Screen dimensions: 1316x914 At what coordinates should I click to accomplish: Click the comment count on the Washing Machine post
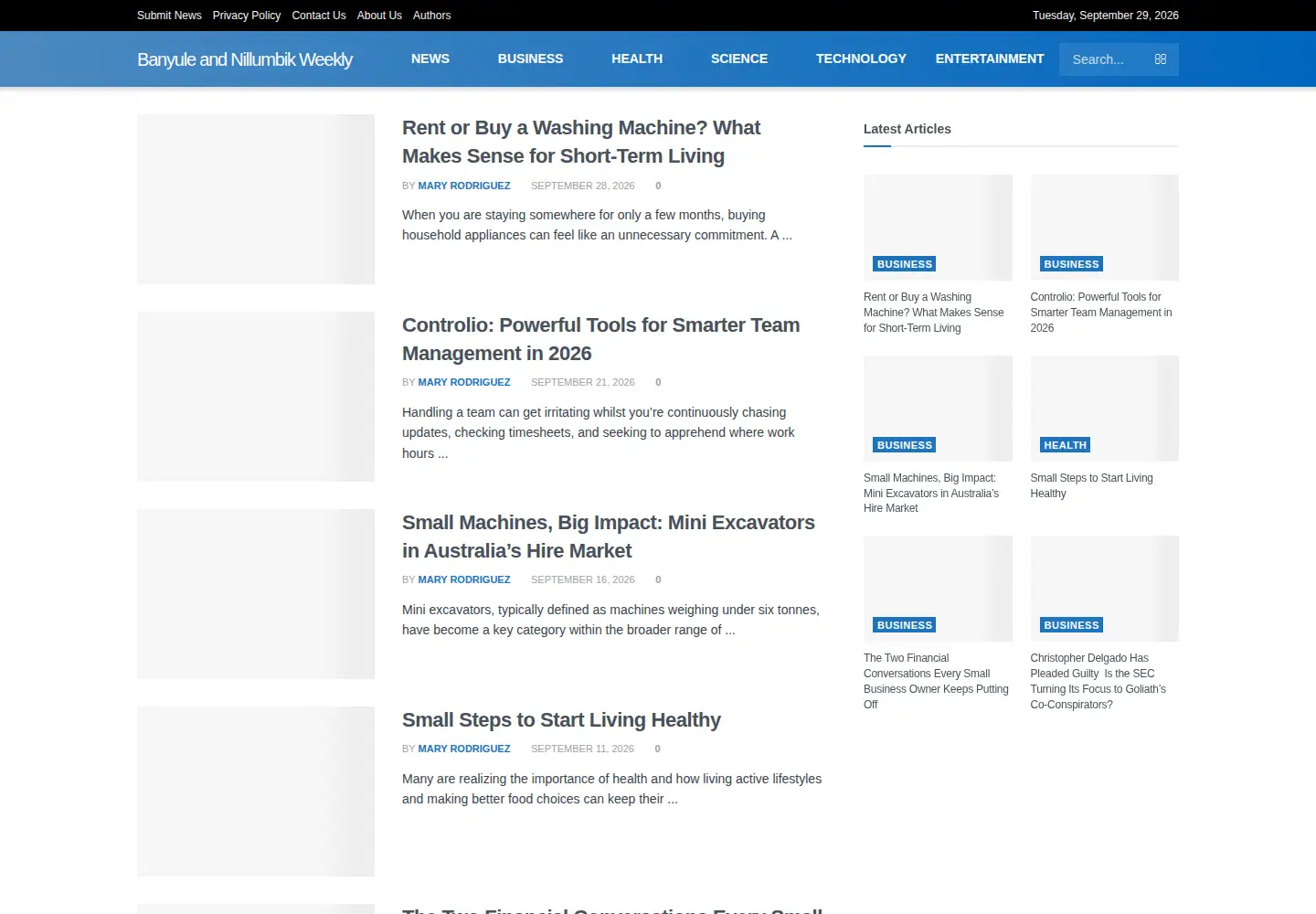658,186
